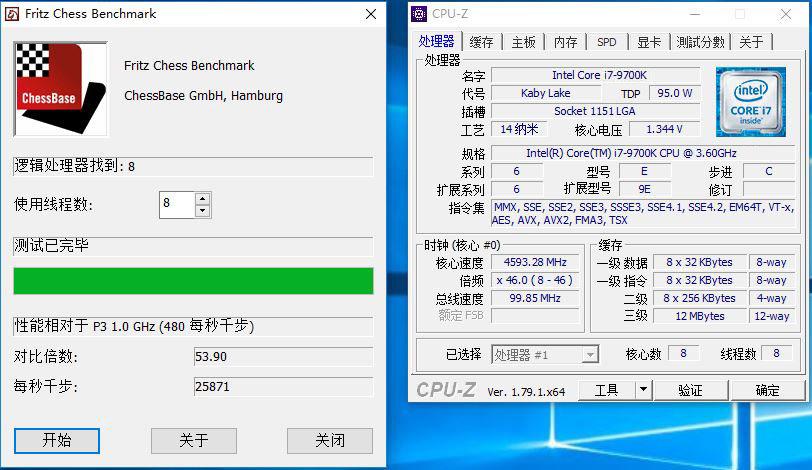The image size is (812, 470).
Task: Close the CPU-Z window
Action: point(786,14)
